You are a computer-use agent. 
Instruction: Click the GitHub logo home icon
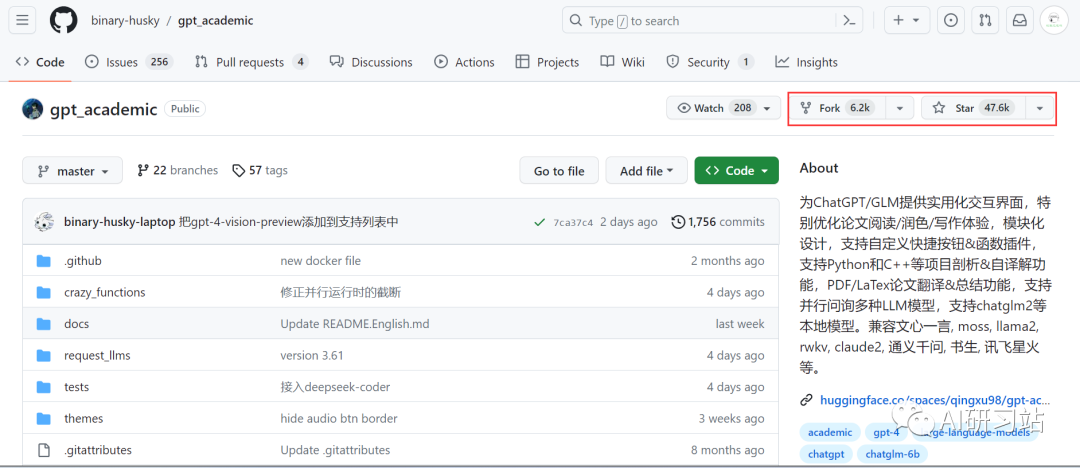[63, 21]
